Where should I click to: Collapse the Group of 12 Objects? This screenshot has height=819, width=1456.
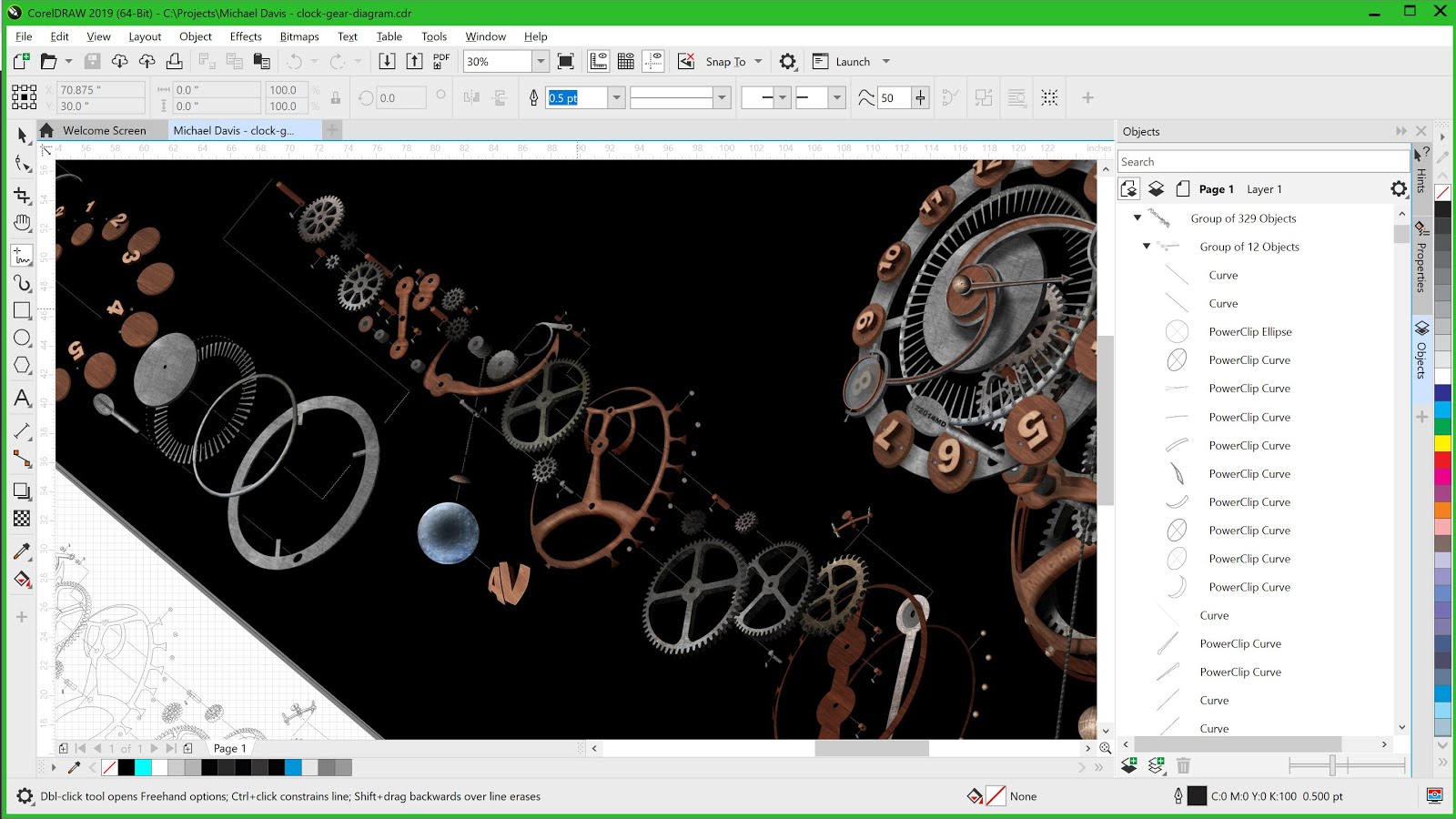pyautogui.click(x=1147, y=247)
